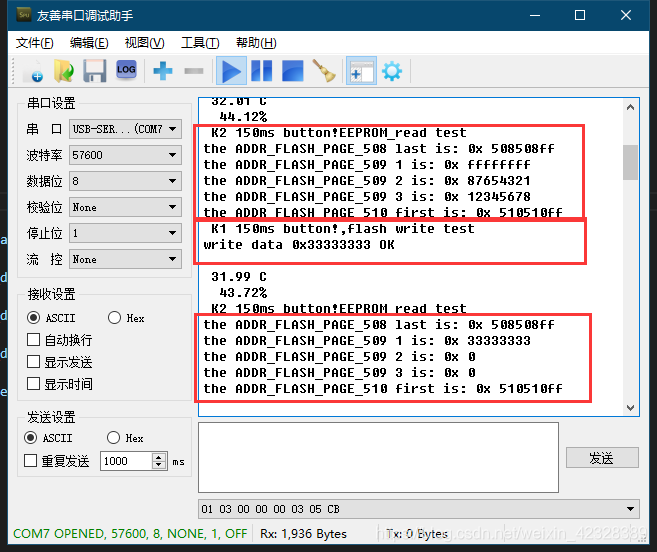Click the '43.72%' humidity line

[x=243, y=293]
